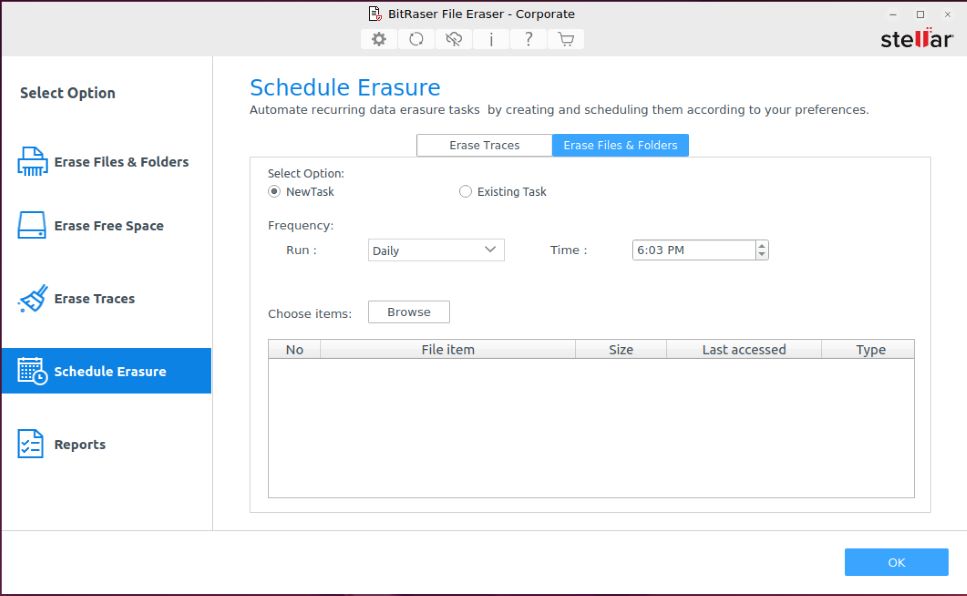The image size is (967, 596).
Task: Open Erase Traces in sidebar
Action: 106,299
